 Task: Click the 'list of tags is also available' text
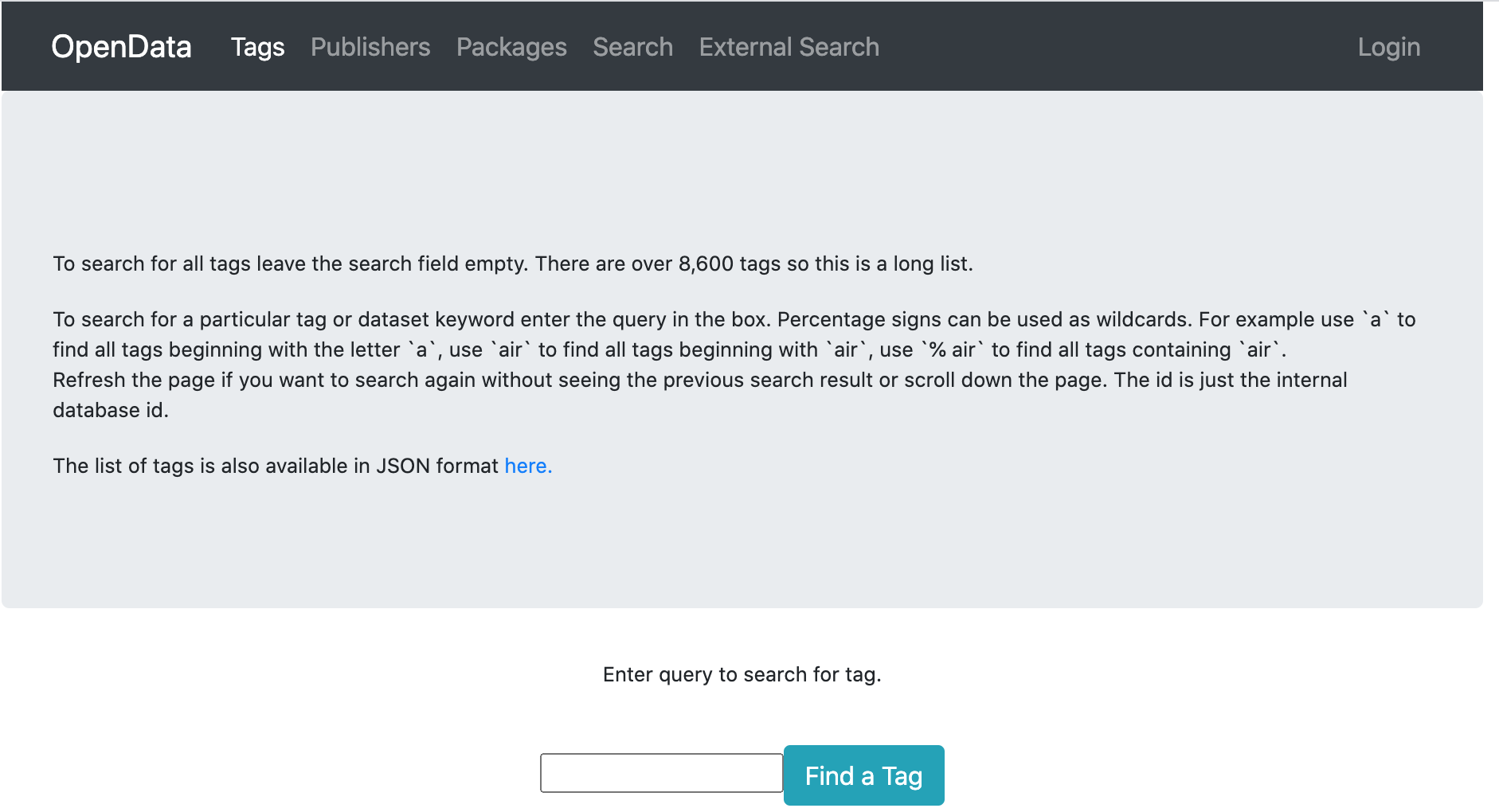[x=276, y=466]
